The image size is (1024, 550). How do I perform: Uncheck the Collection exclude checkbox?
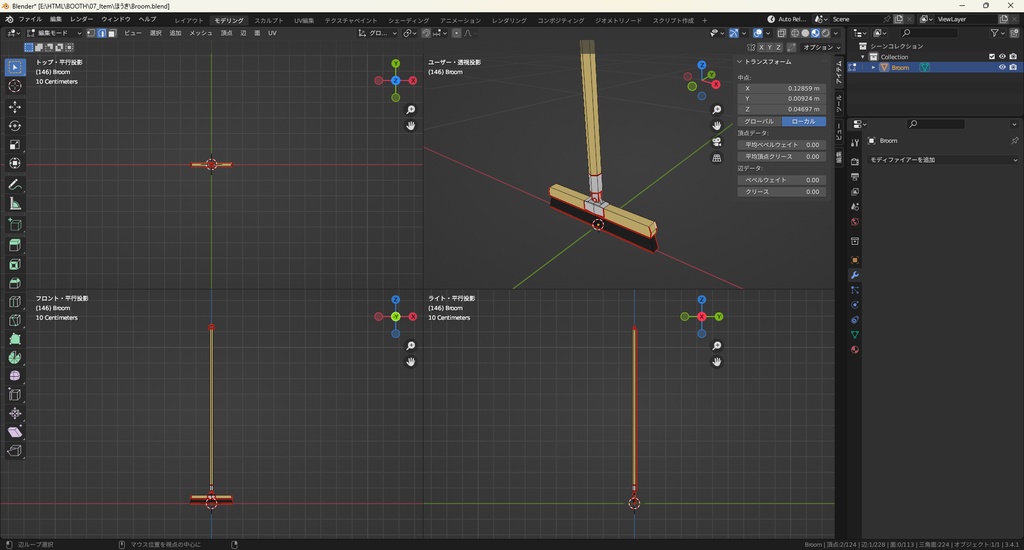992,57
